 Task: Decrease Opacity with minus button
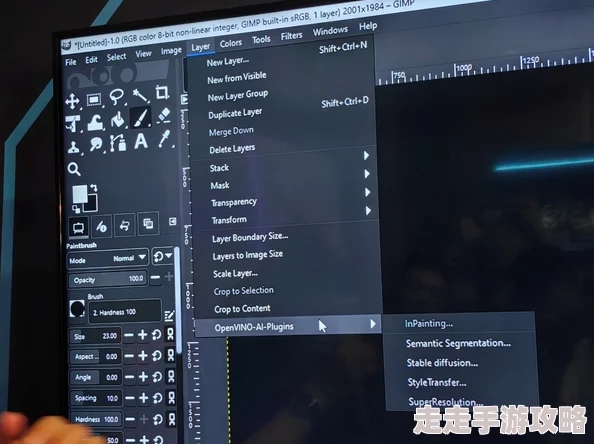tap(155, 278)
